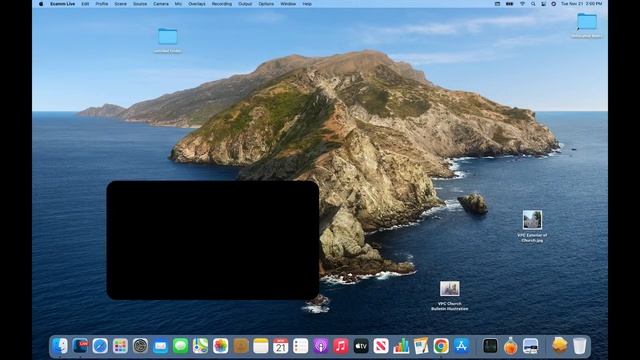Open the Scene menu
Image resolution: width=640 pixels, height=360 pixels.
[120, 4]
